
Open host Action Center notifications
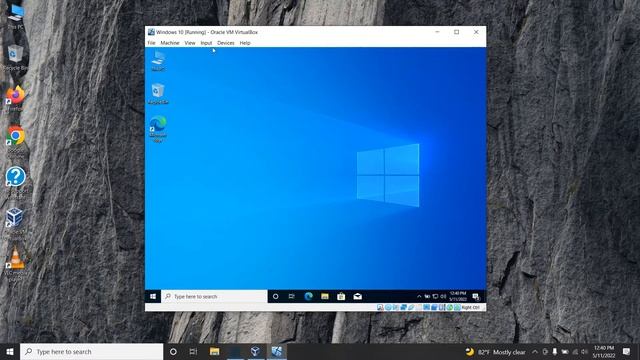pos(627,351)
